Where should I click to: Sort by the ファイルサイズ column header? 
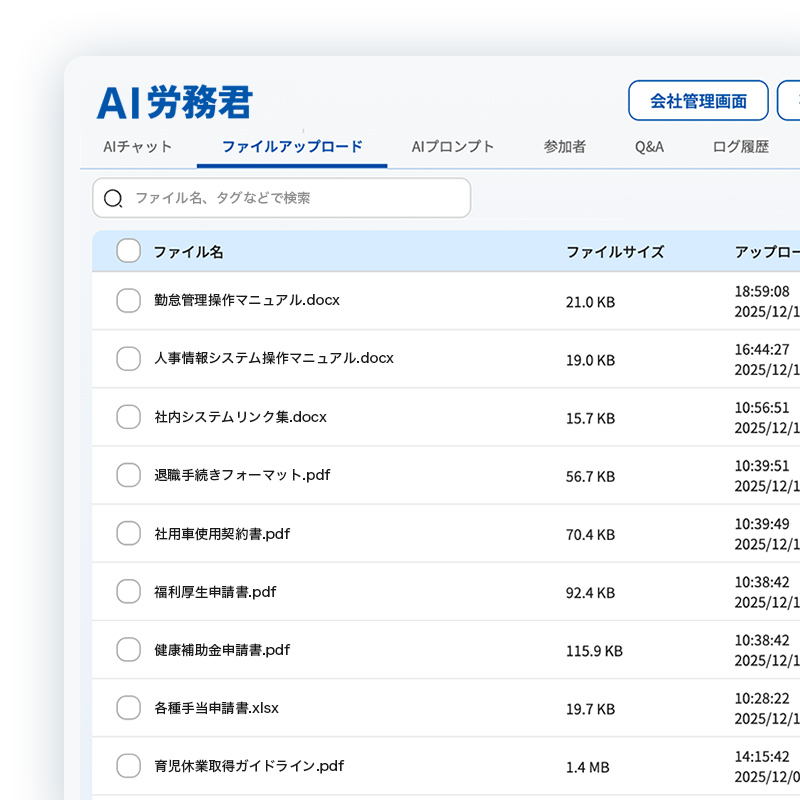[x=615, y=252]
